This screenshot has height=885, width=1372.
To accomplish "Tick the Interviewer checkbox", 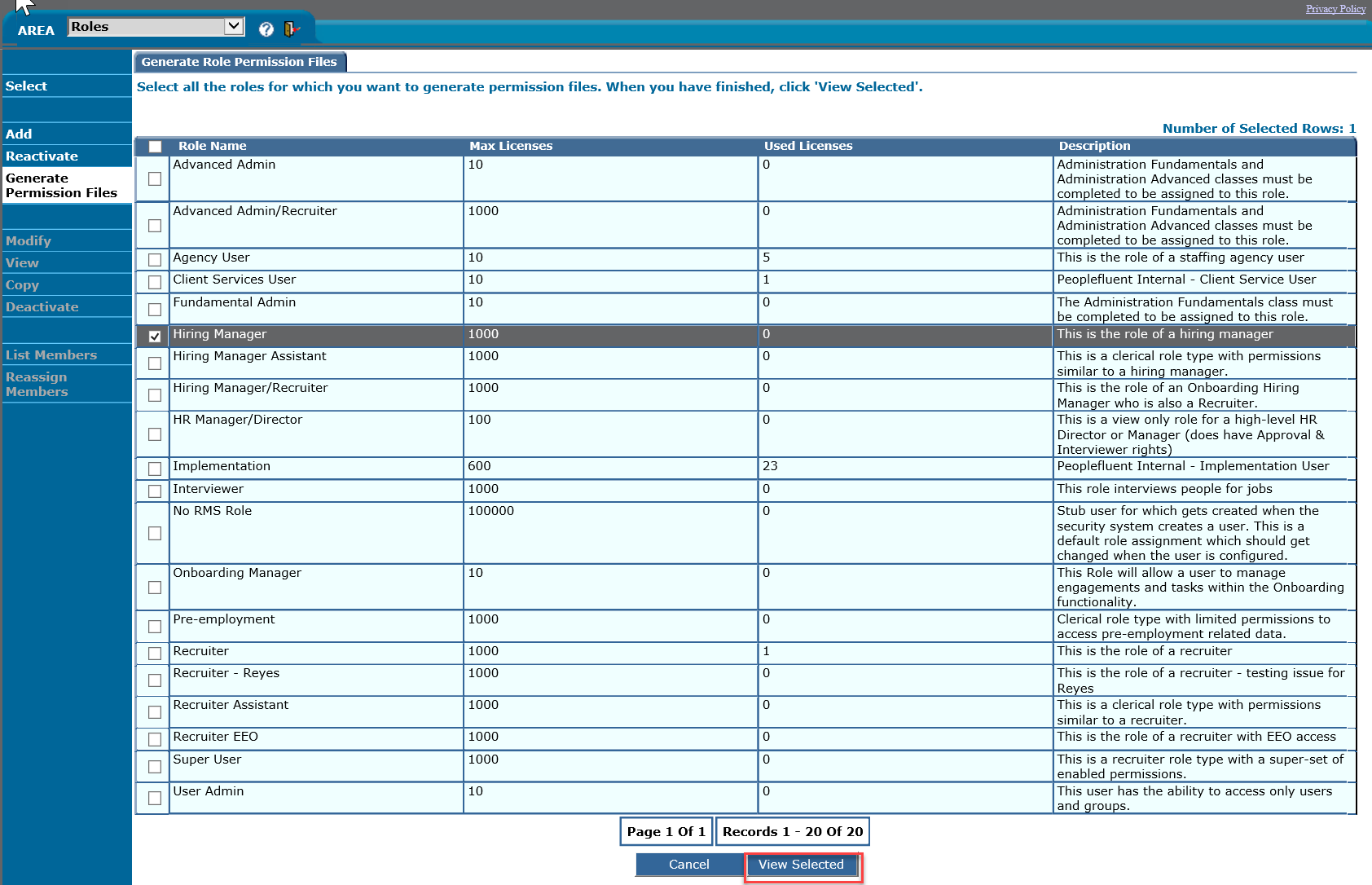I will tap(155, 491).
